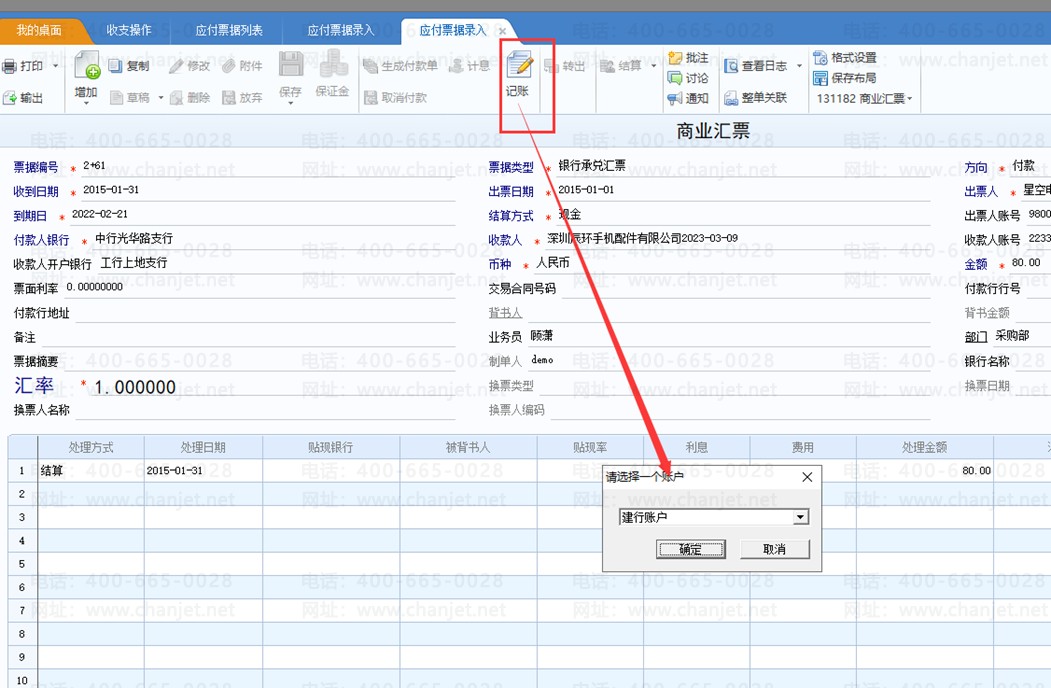Click the 格式设置 format settings icon
Screen dimensions: 1051x688
tap(820, 58)
